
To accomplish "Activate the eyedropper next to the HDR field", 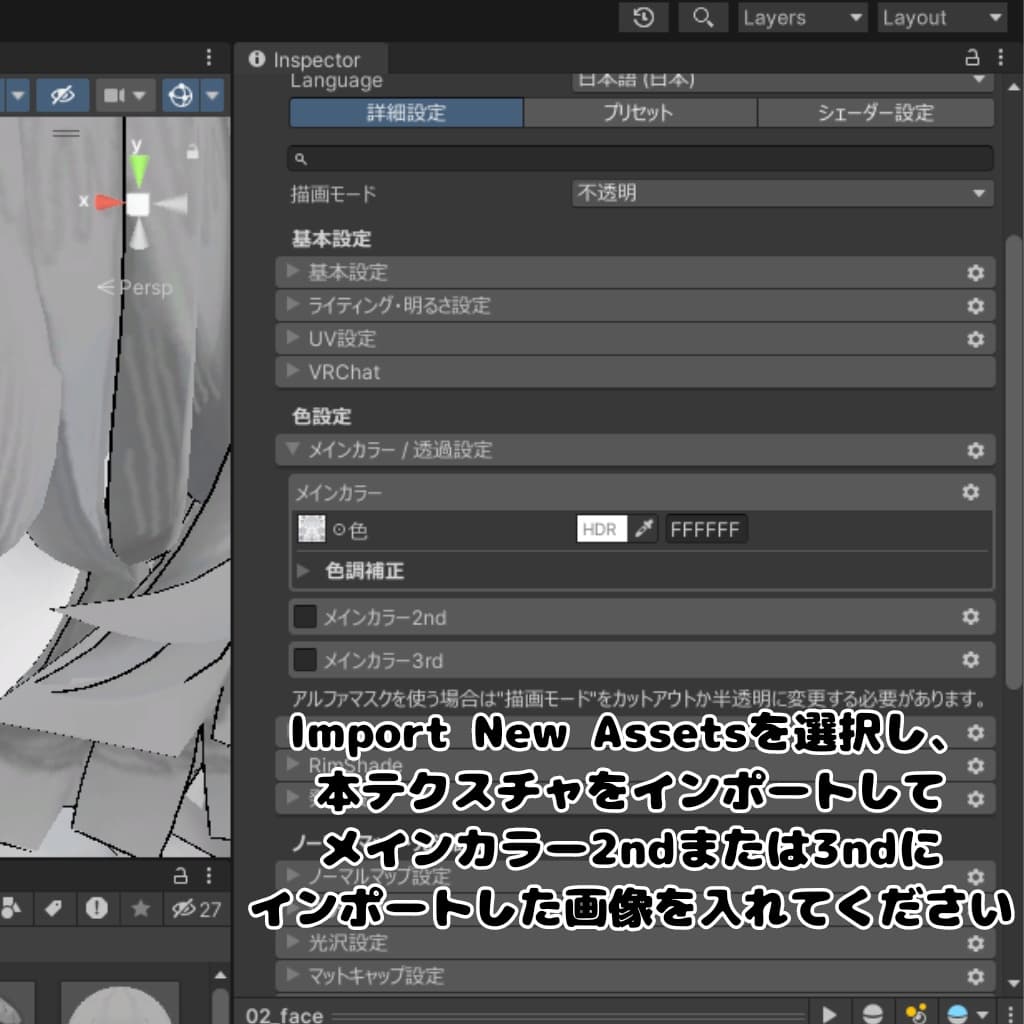I will coord(641,529).
